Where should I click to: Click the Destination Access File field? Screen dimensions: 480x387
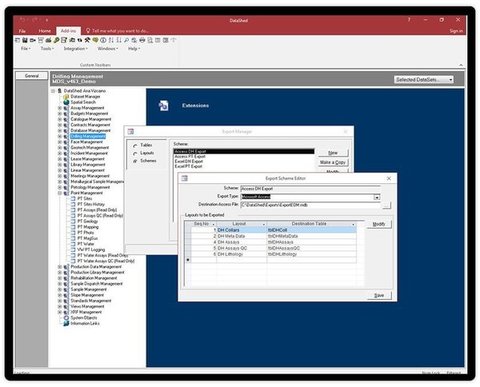310,205
